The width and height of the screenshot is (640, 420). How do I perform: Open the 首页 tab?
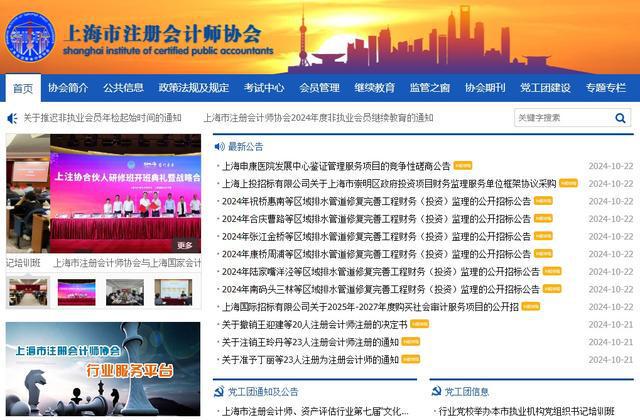coord(23,88)
